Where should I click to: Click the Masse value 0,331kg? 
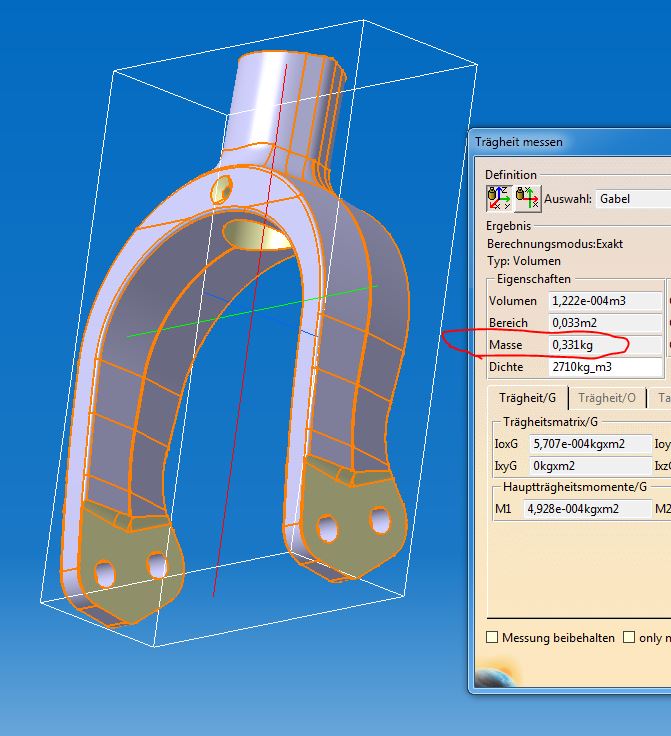(605, 345)
